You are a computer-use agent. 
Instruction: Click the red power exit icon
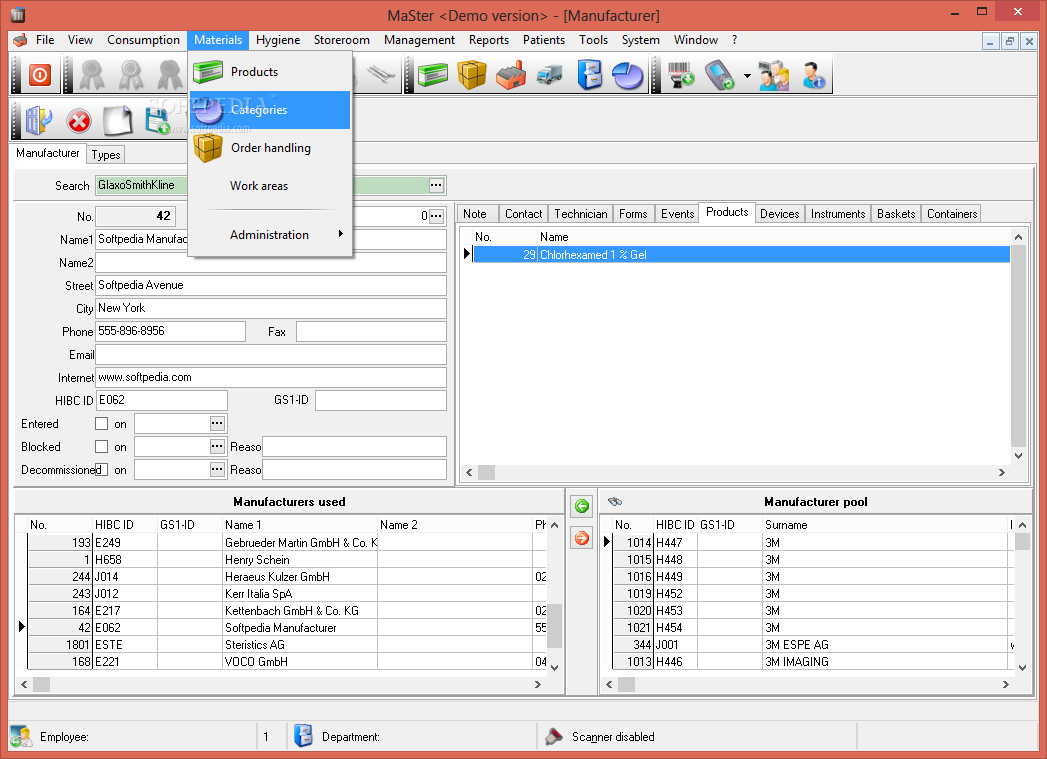coord(39,75)
